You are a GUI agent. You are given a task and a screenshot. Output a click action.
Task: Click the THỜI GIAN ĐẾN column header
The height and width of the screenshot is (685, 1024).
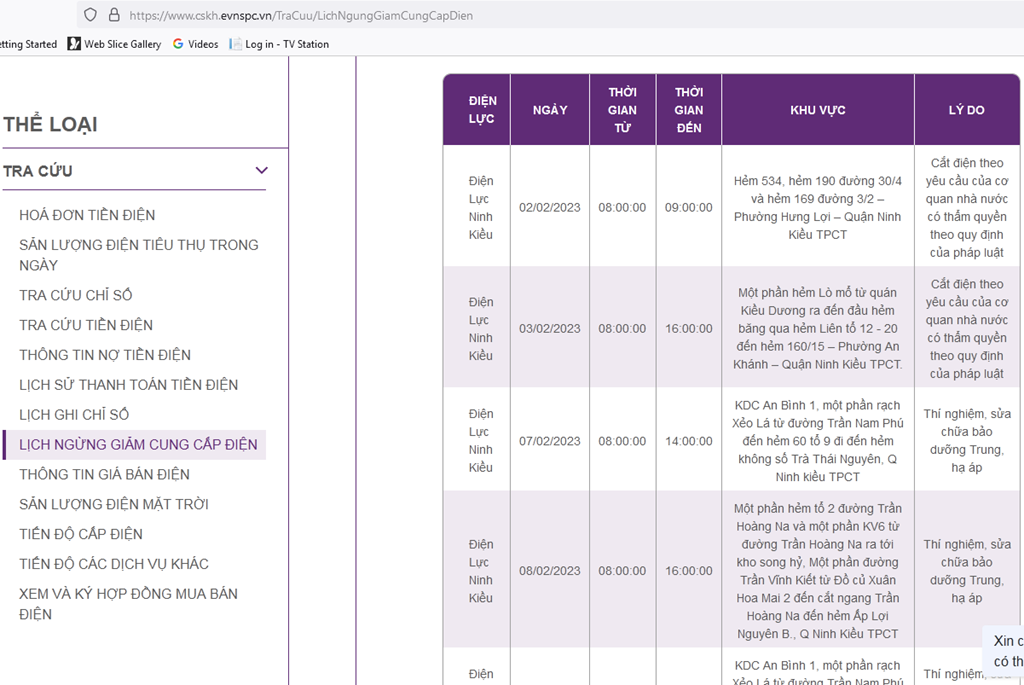click(x=689, y=110)
